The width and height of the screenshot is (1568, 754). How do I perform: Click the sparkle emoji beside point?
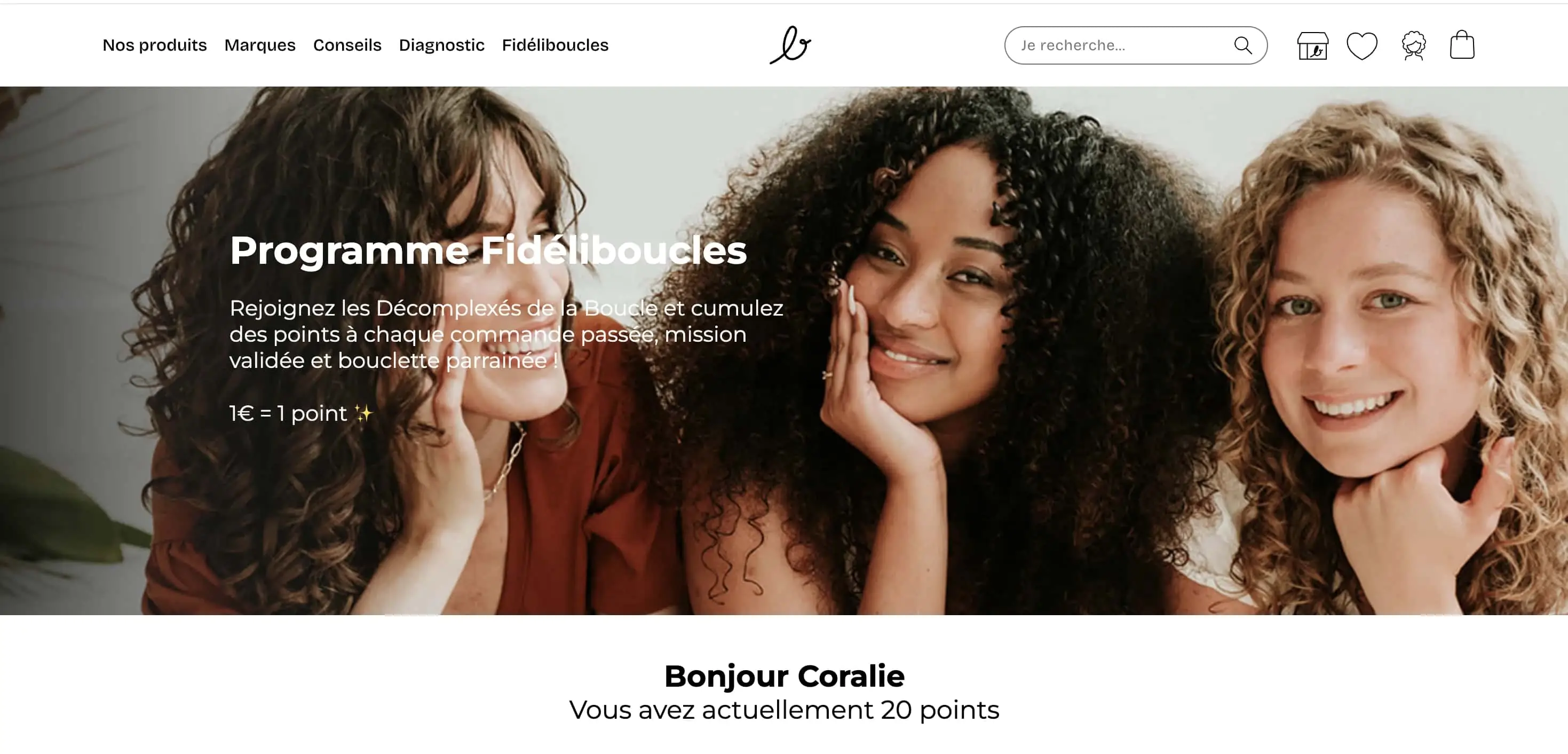coord(363,413)
